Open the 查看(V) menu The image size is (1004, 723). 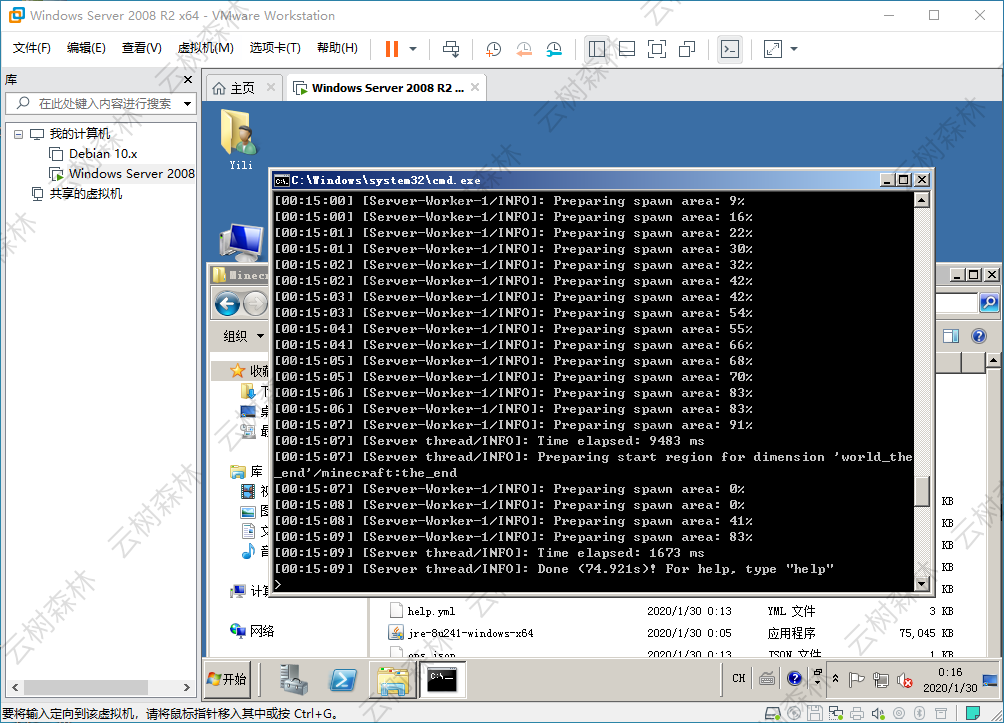tap(142, 48)
